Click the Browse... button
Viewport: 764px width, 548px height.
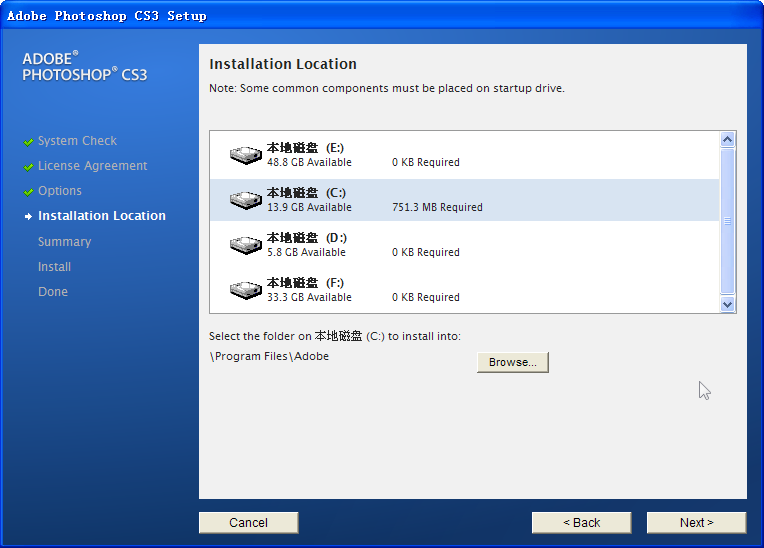[513, 362]
